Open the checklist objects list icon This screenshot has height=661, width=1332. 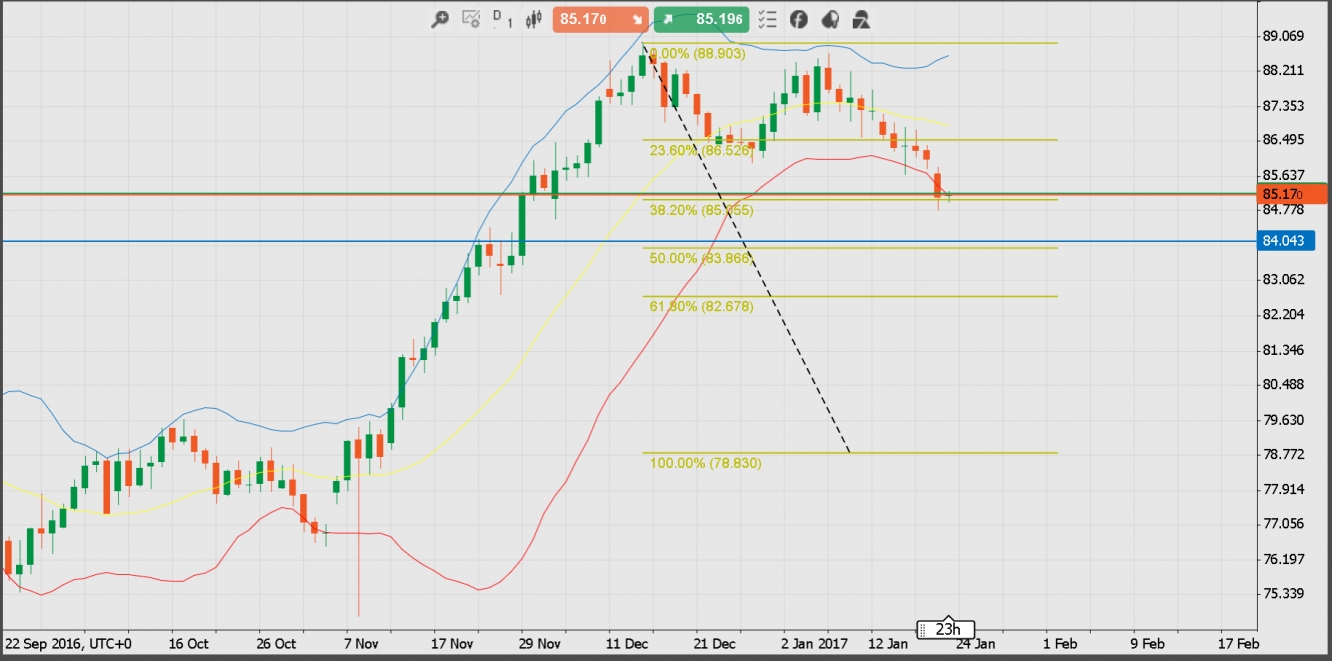(768, 19)
